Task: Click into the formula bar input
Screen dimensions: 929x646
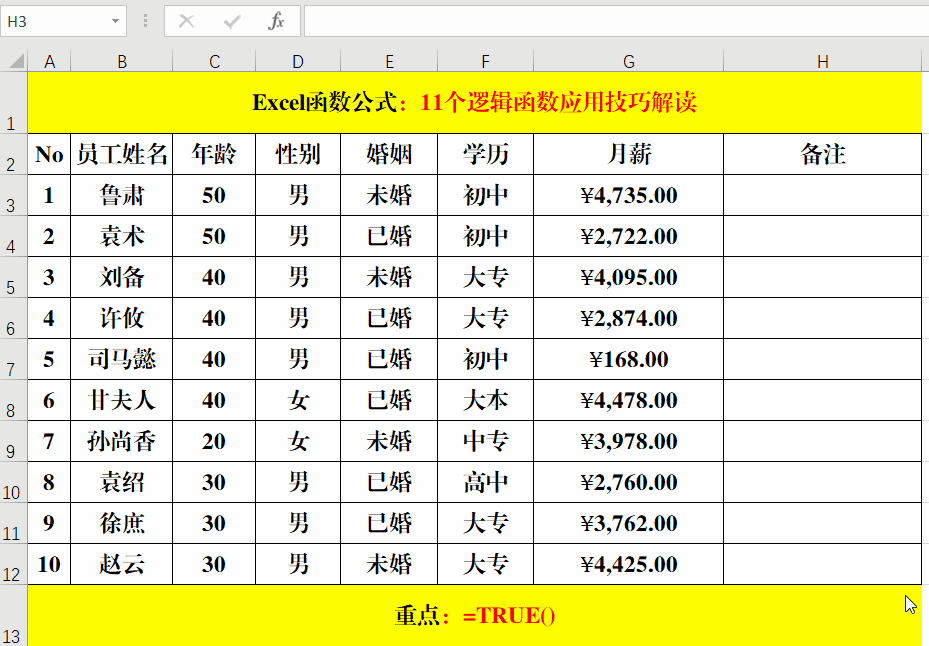Action: (616, 21)
